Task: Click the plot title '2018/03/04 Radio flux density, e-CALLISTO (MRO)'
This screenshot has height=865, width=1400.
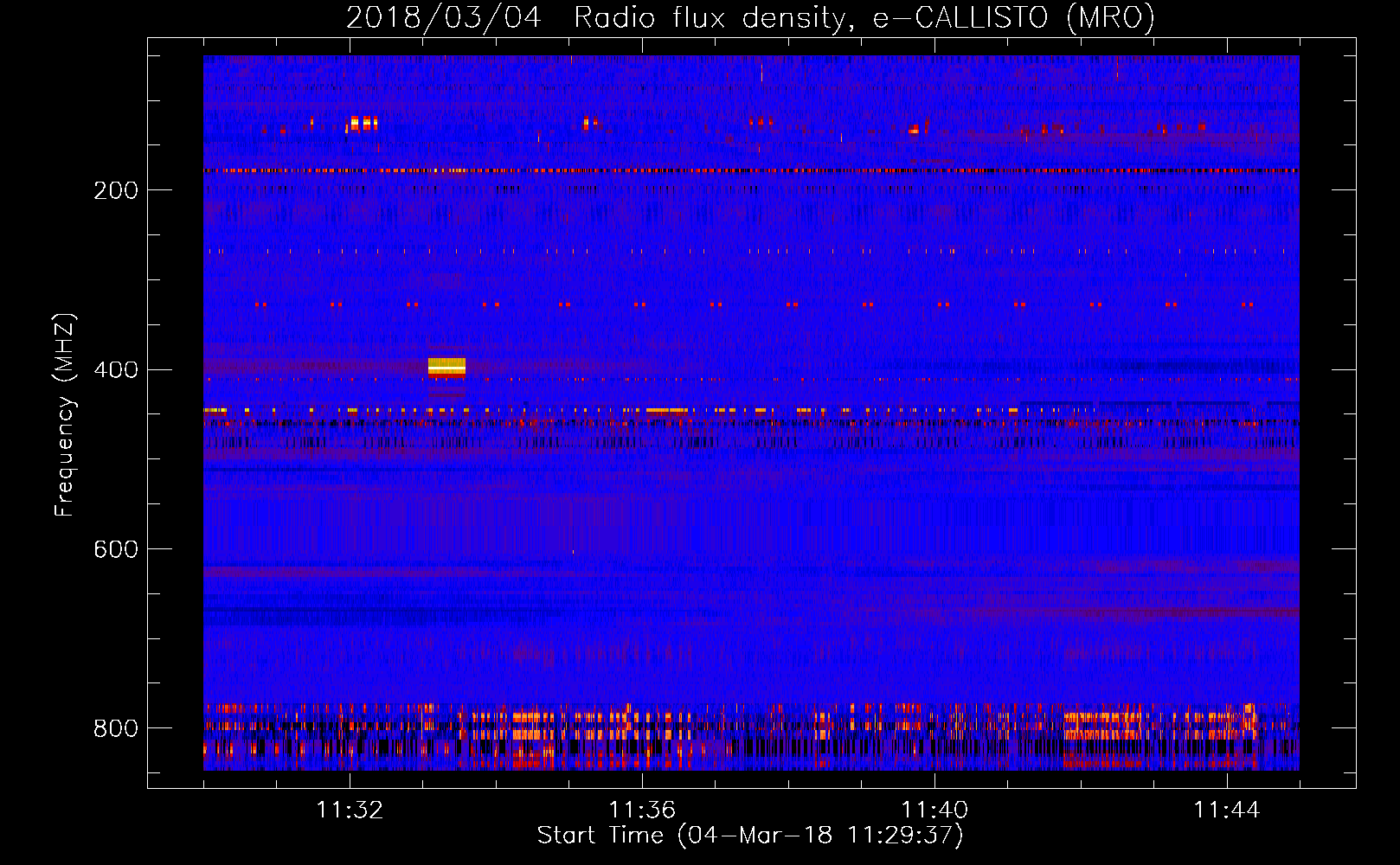Action: (x=750, y=17)
